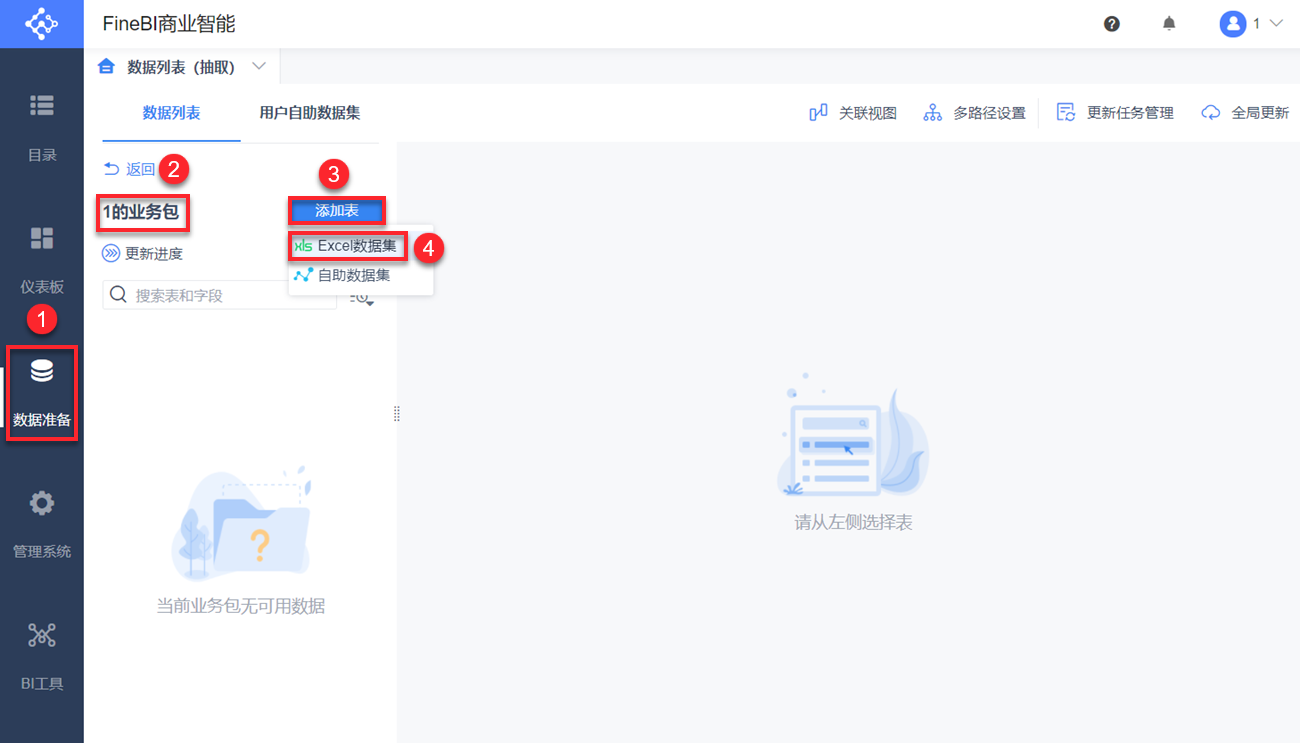Image resolution: width=1300 pixels, height=743 pixels.
Task: Click the 添加表 add table button
Action: [x=337, y=210]
